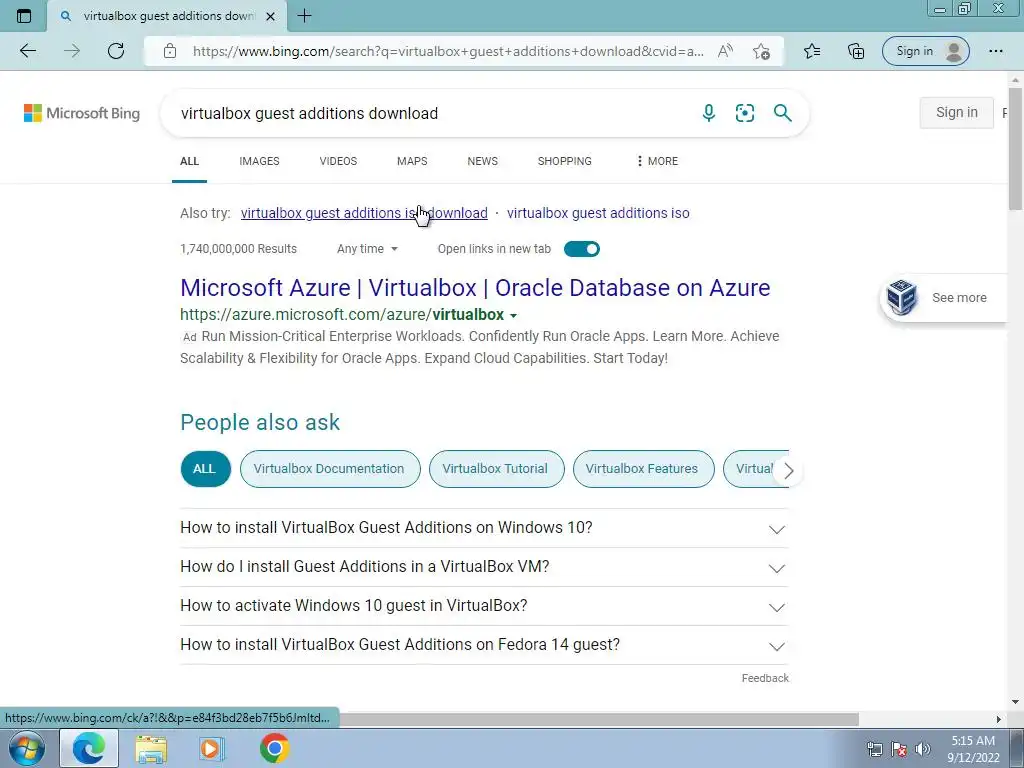Viewport: 1024px width, 768px height.
Task: Click Edge profile Sign in button
Action: (x=925, y=51)
